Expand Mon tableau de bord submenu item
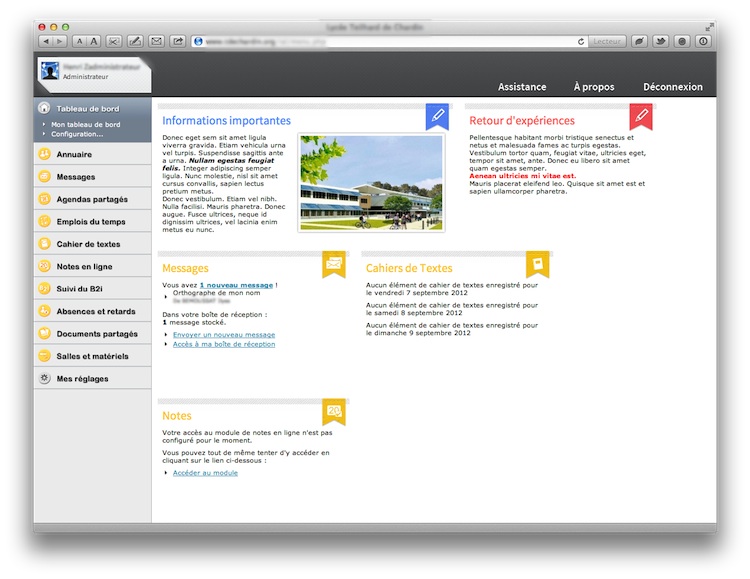This screenshot has width=750, height=579. coord(85,124)
